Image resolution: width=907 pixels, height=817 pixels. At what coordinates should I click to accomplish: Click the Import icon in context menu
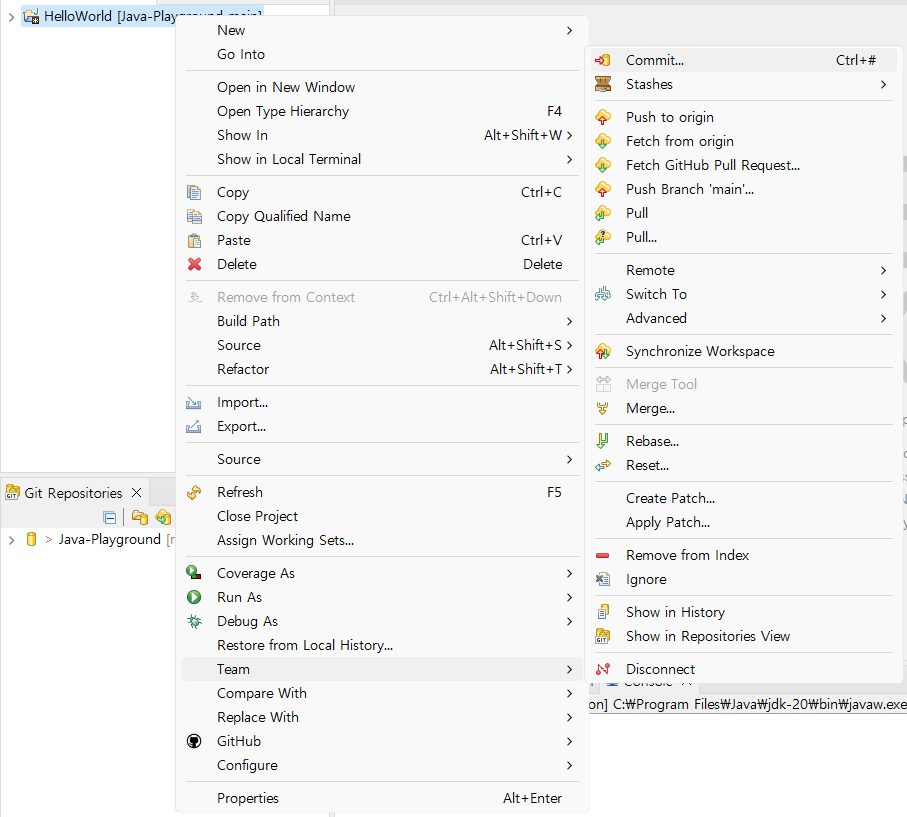coord(194,403)
